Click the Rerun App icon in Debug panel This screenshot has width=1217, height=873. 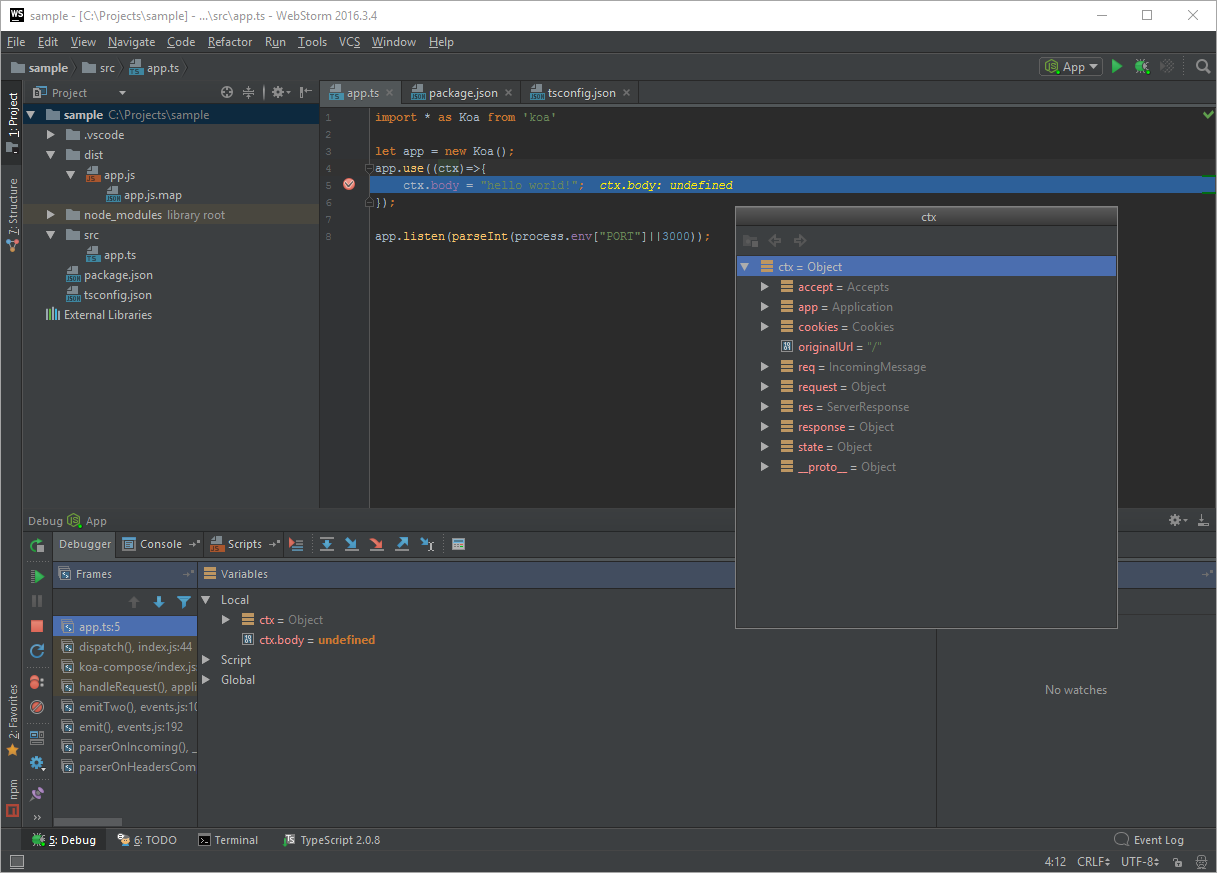37,545
